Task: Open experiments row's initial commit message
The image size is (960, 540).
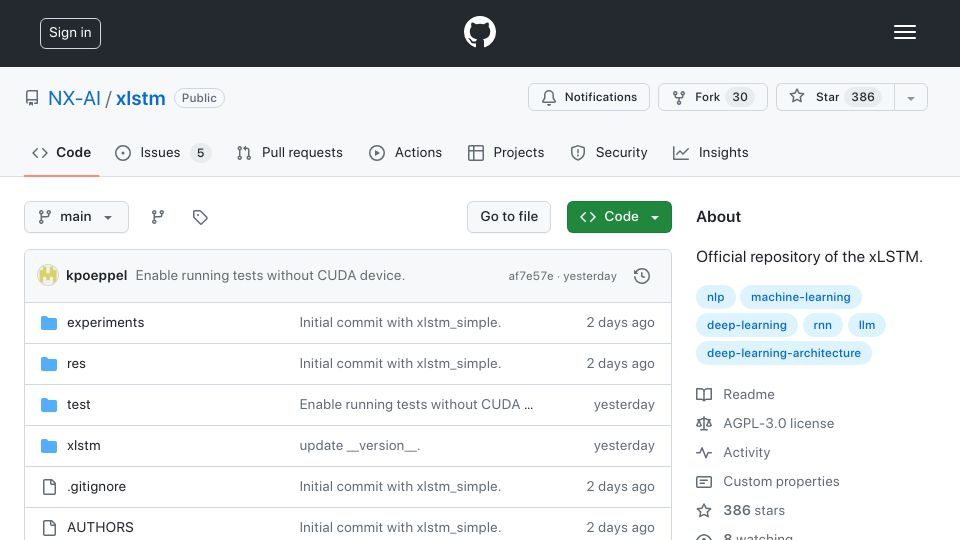Action: pyautogui.click(x=400, y=323)
